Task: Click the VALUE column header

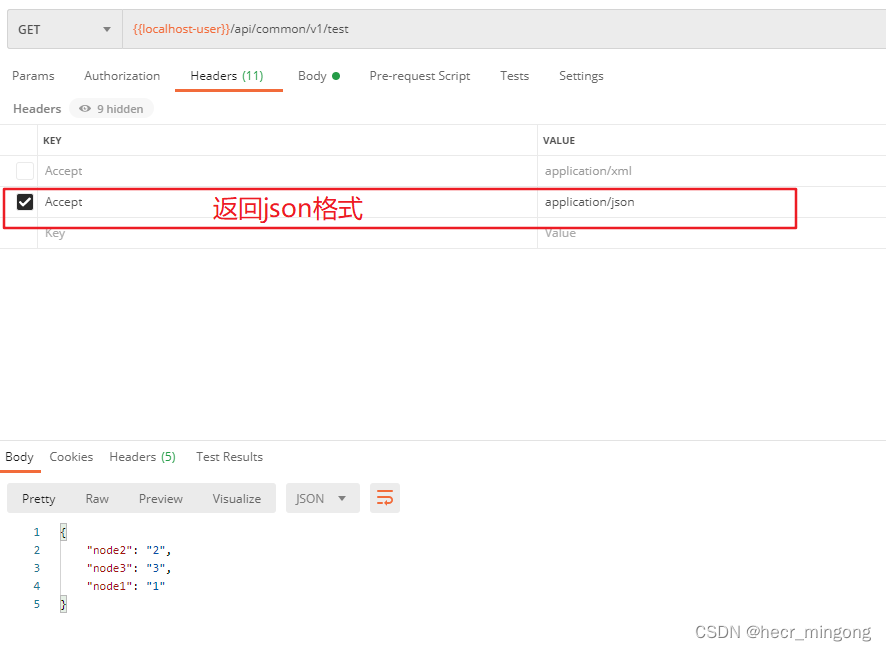Action: click(559, 140)
